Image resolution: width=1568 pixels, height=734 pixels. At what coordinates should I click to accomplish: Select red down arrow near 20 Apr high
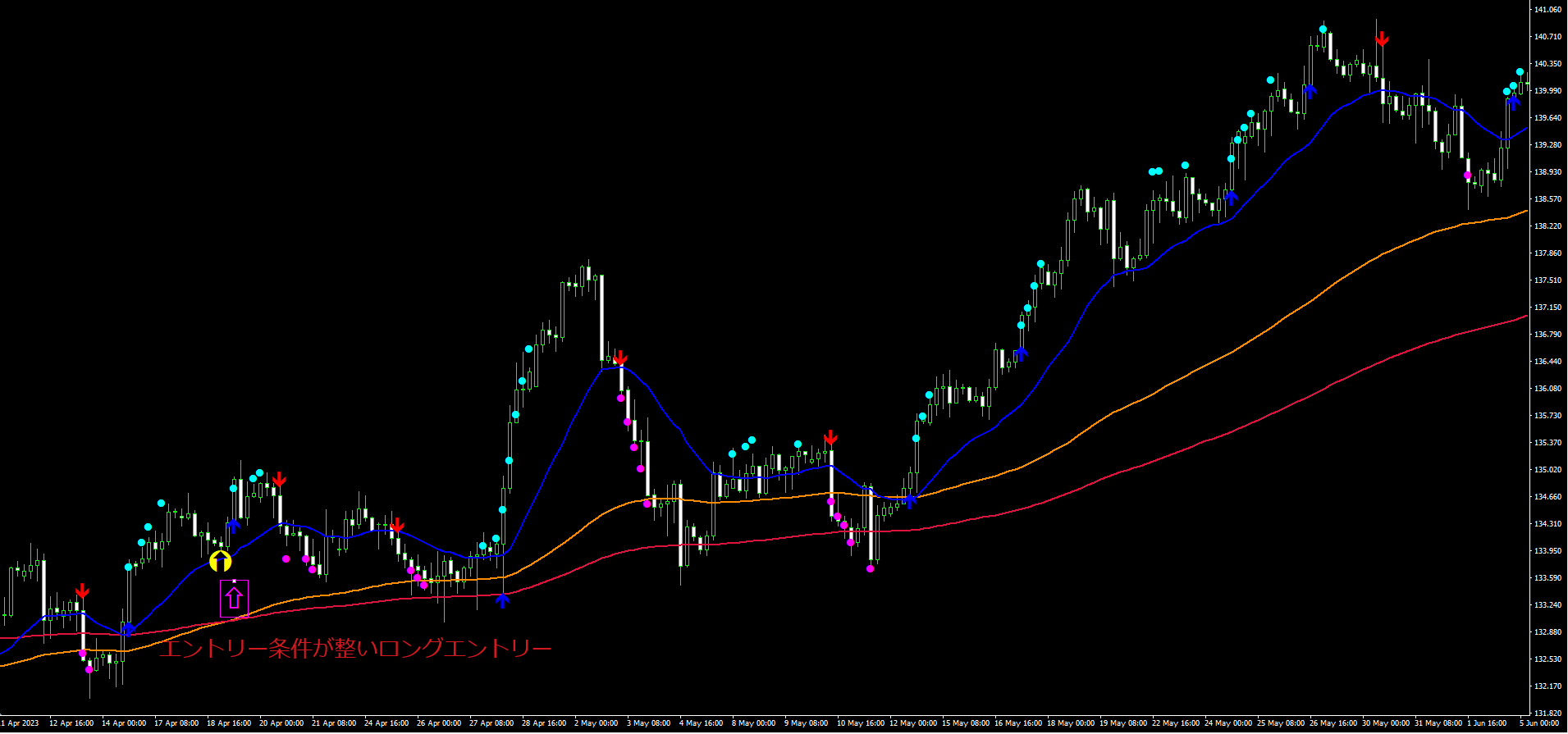(279, 479)
